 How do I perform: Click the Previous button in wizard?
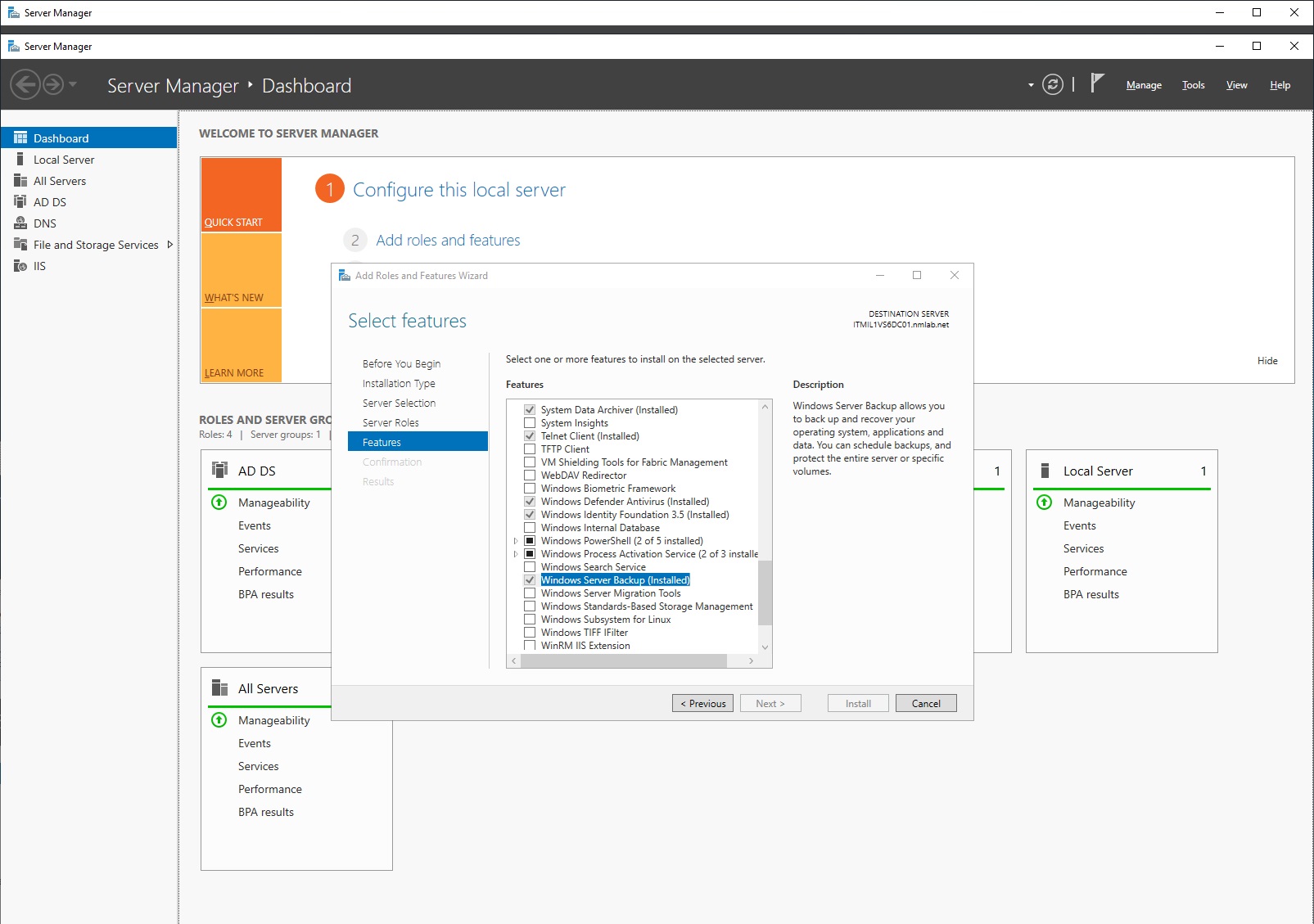[702, 703]
